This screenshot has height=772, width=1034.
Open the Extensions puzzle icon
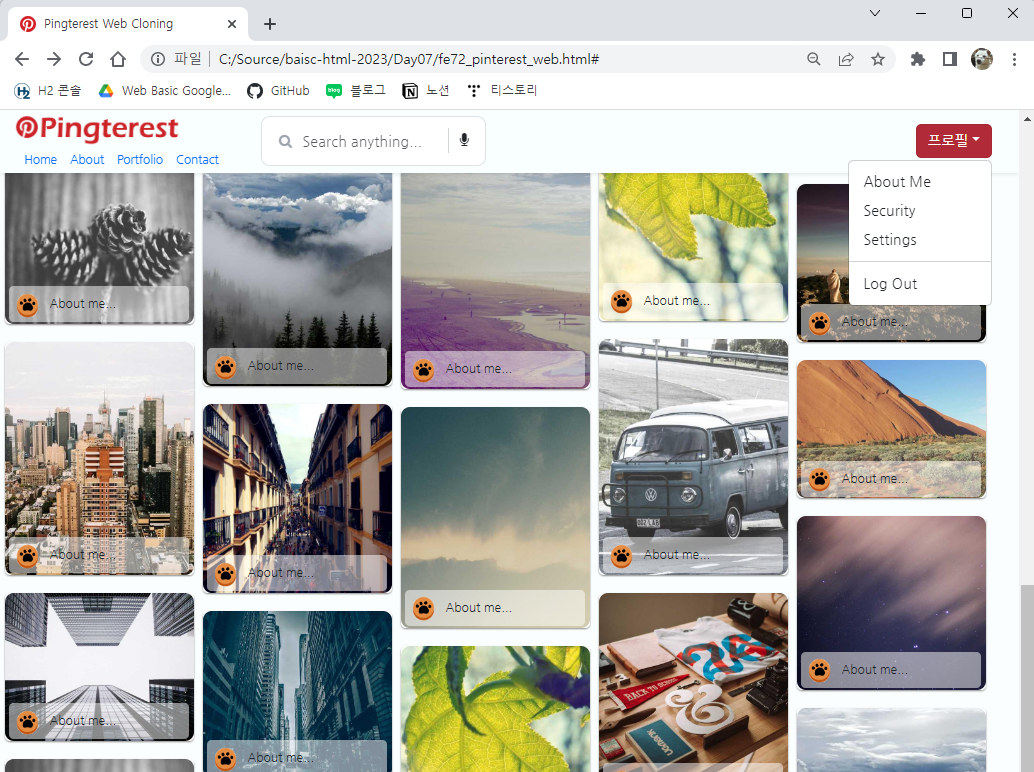point(917,59)
